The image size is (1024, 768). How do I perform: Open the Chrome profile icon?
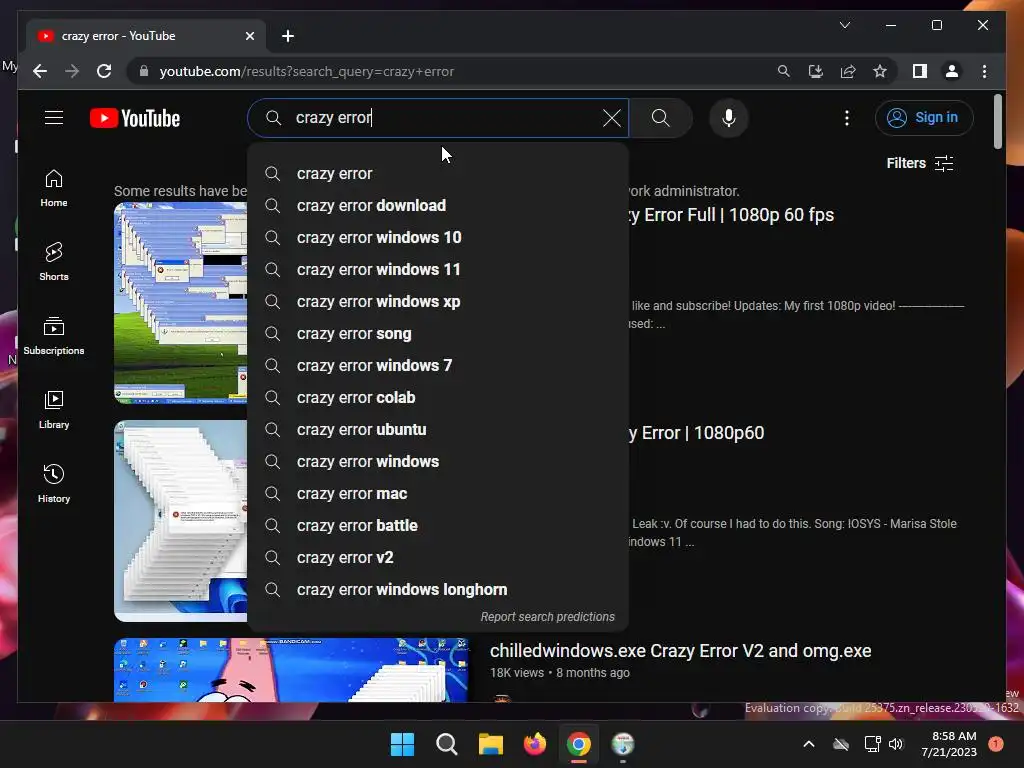(952, 71)
